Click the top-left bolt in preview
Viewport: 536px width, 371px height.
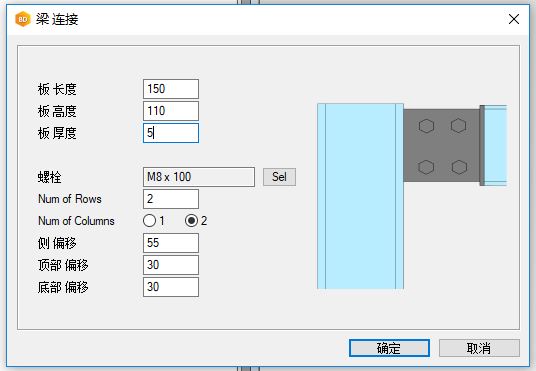[426, 126]
